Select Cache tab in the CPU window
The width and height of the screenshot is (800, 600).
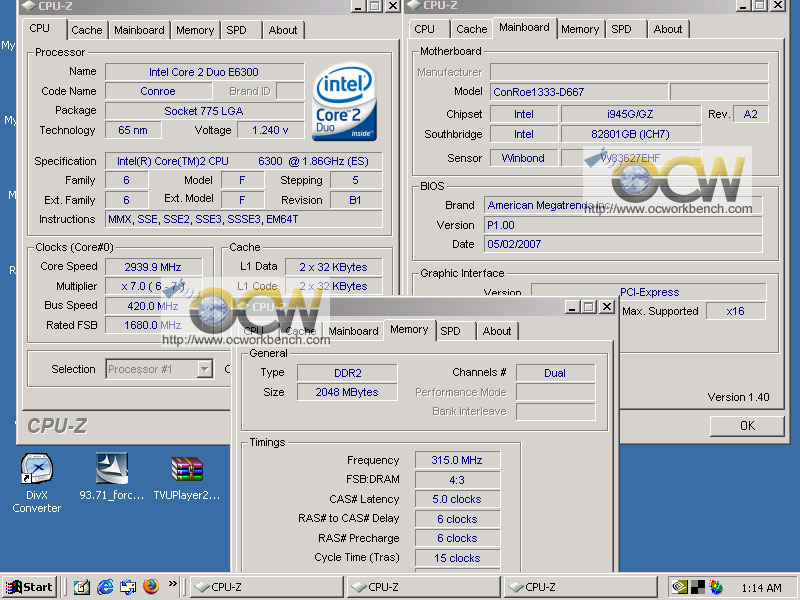click(86, 30)
